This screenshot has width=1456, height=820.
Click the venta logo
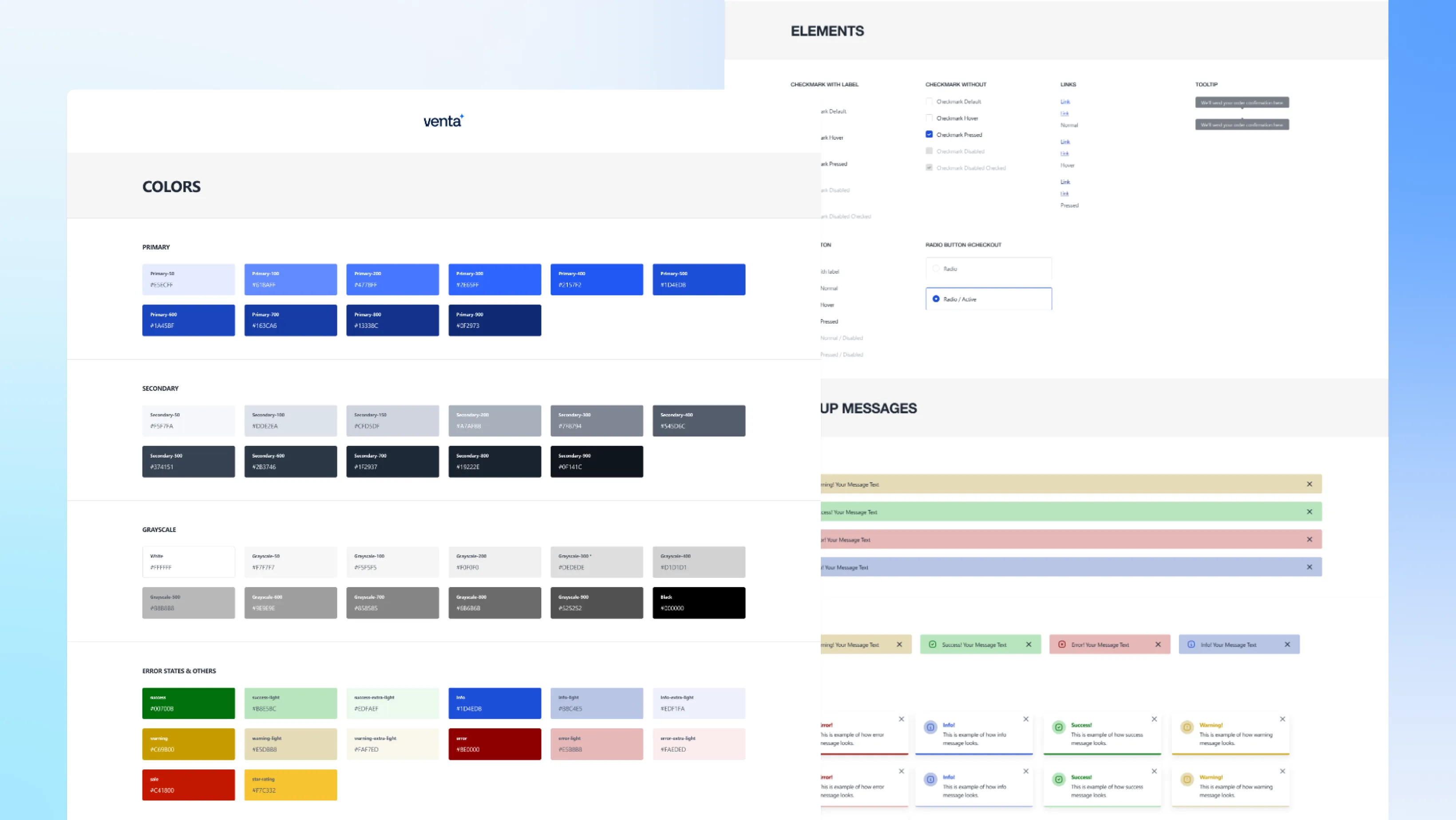(x=443, y=120)
